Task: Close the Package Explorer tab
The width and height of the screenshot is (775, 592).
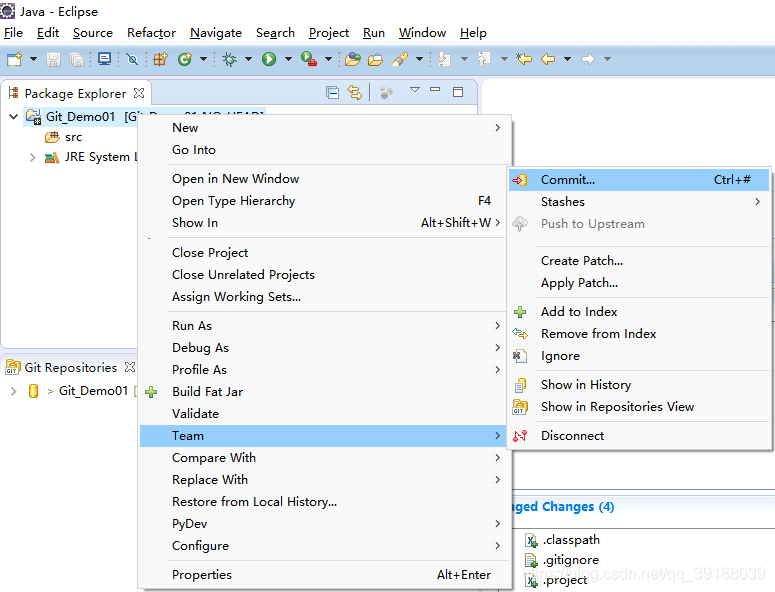Action: (x=139, y=93)
